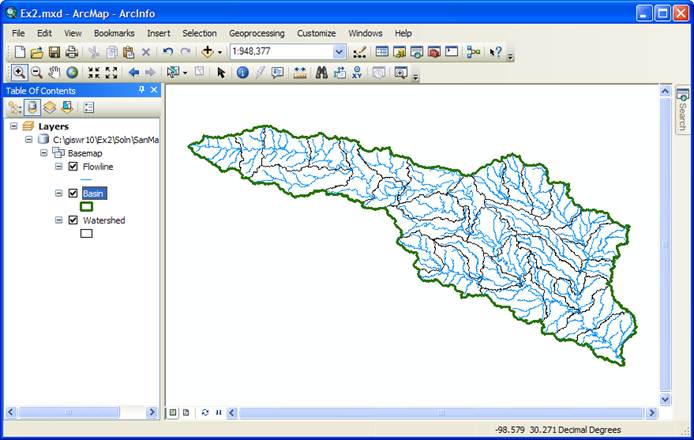Open the Bookmarks menu
This screenshot has height=440, width=694.
tap(114, 33)
